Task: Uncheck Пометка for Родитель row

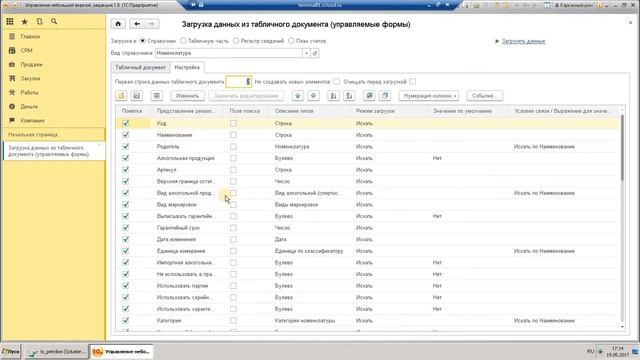Action: 126,146
